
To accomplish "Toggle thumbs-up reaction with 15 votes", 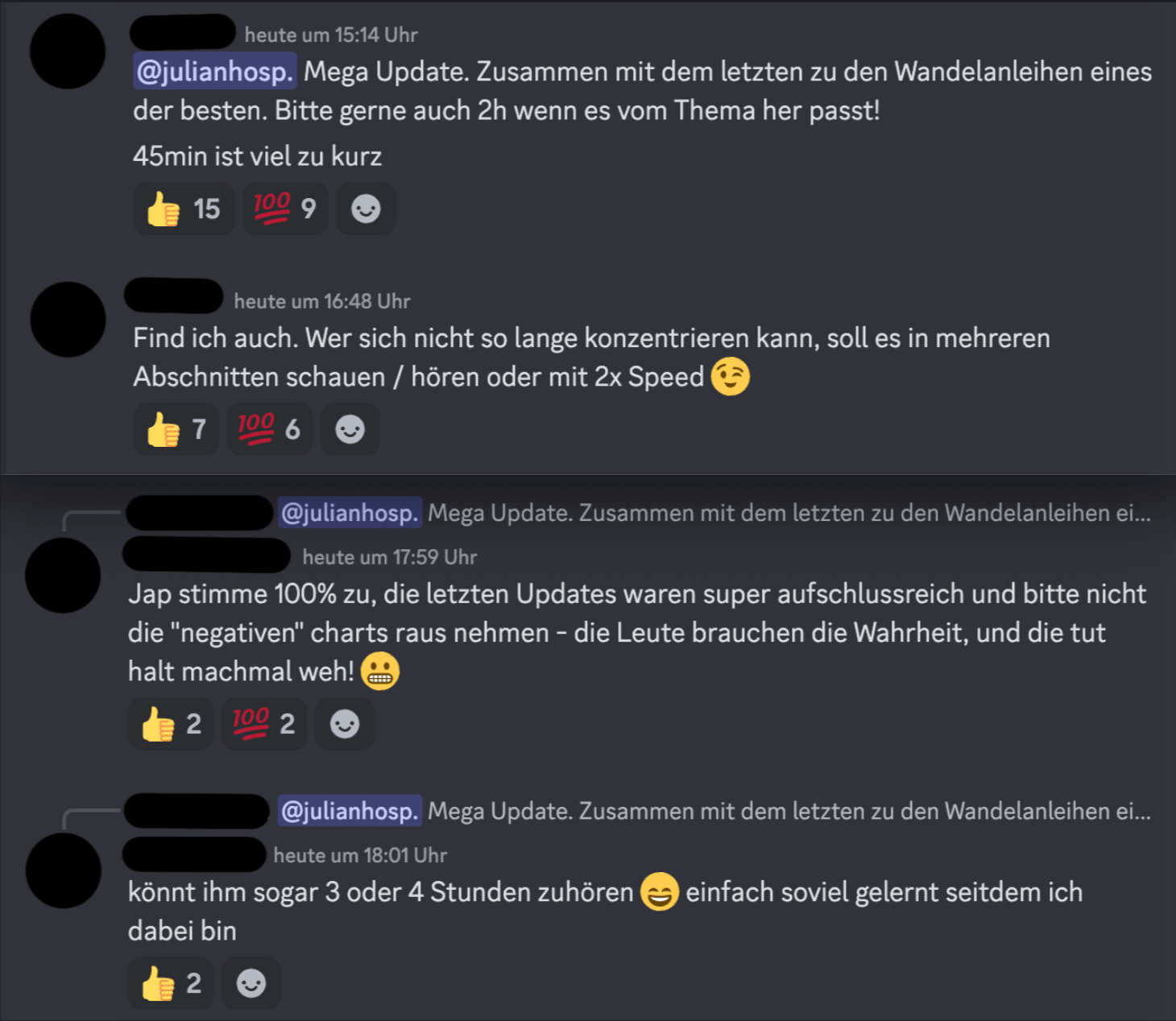I will pyautogui.click(x=184, y=209).
